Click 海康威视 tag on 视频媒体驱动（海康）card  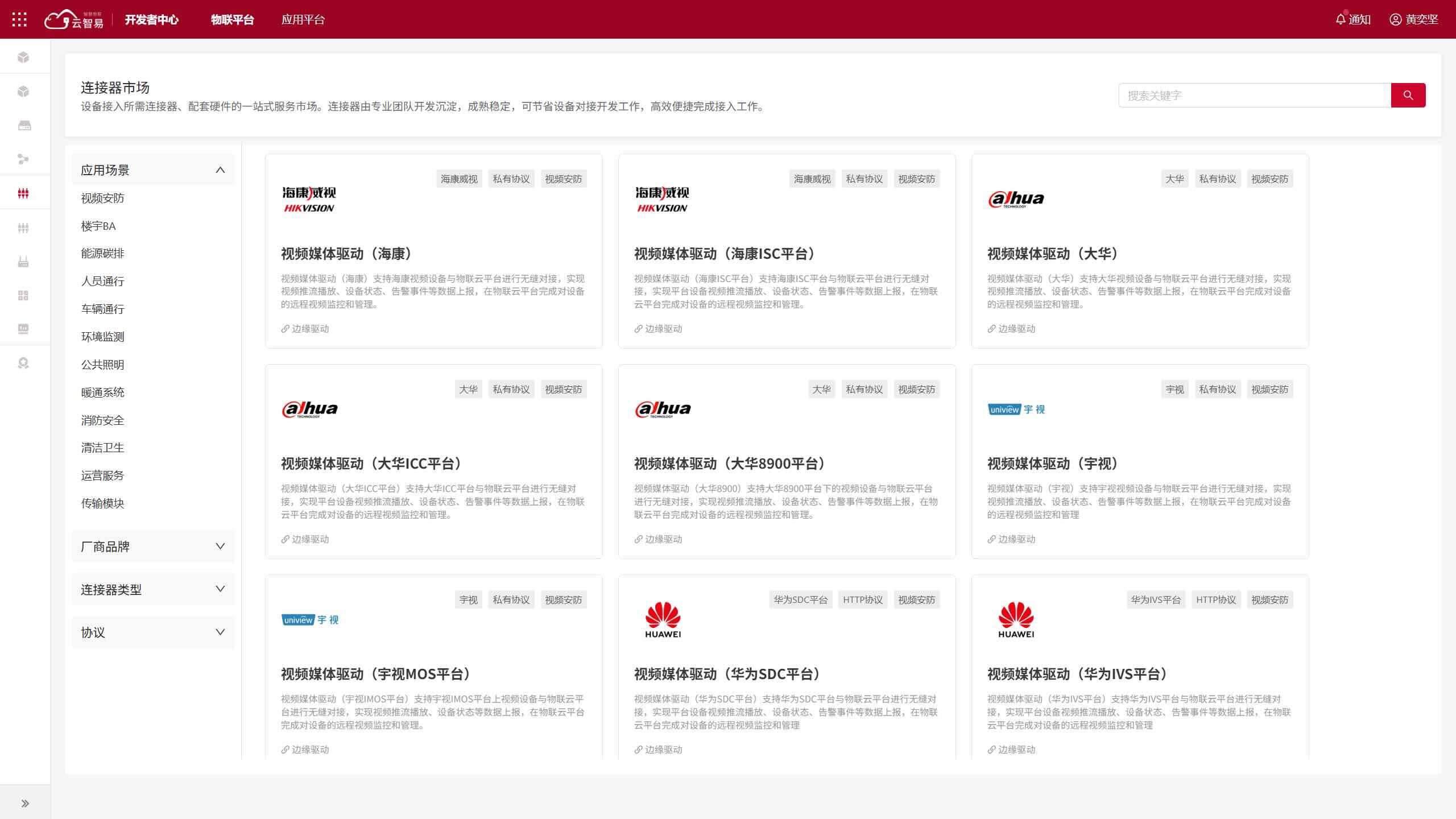click(x=459, y=179)
